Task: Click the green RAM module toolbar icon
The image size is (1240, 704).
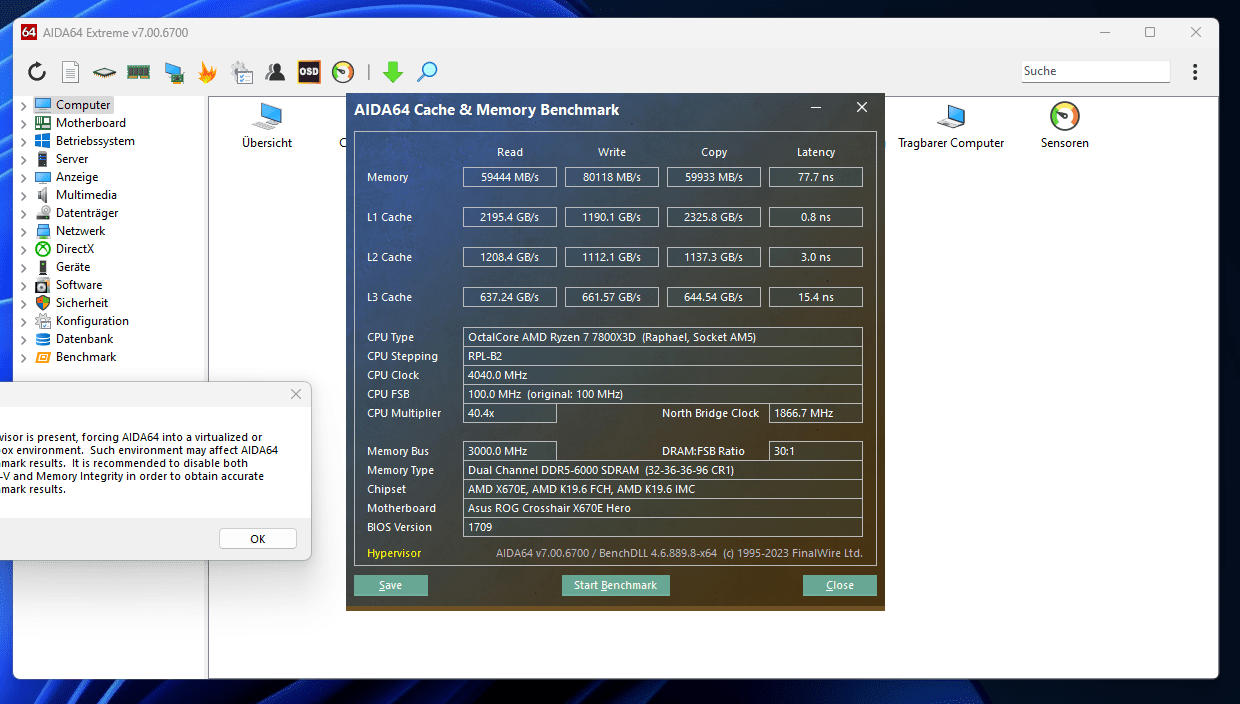Action: click(138, 72)
